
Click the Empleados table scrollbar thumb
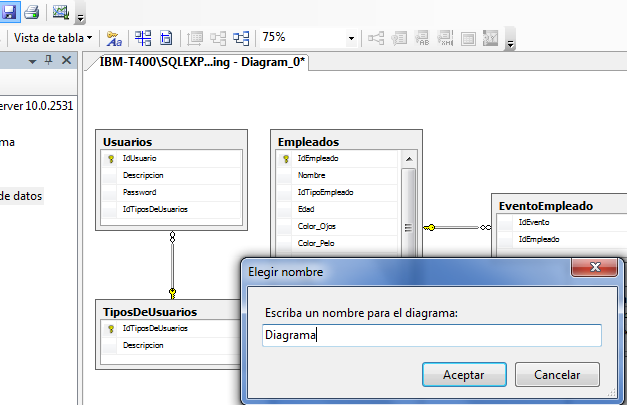click(408, 213)
